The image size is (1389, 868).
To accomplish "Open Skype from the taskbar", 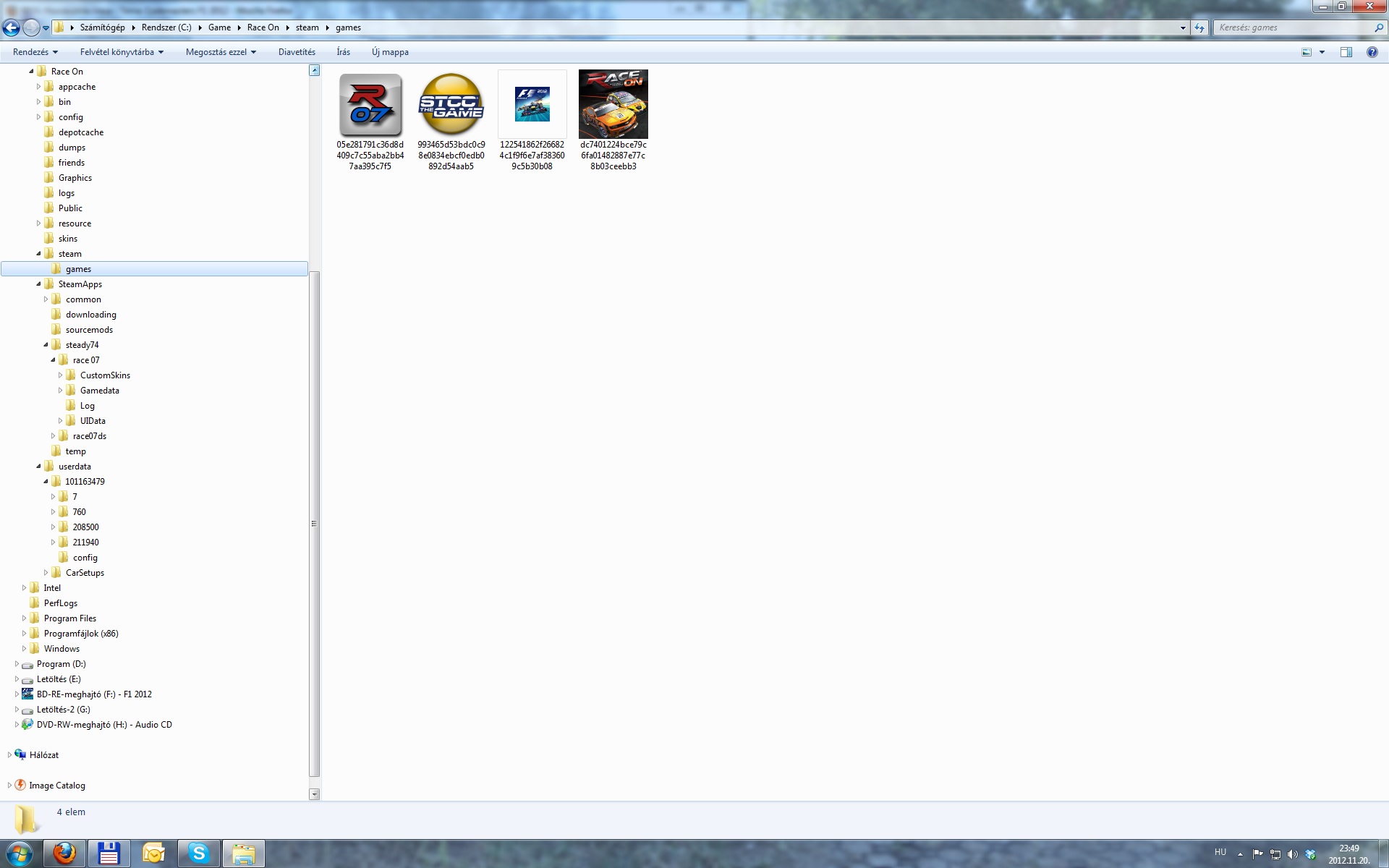I will pyautogui.click(x=199, y=854).
